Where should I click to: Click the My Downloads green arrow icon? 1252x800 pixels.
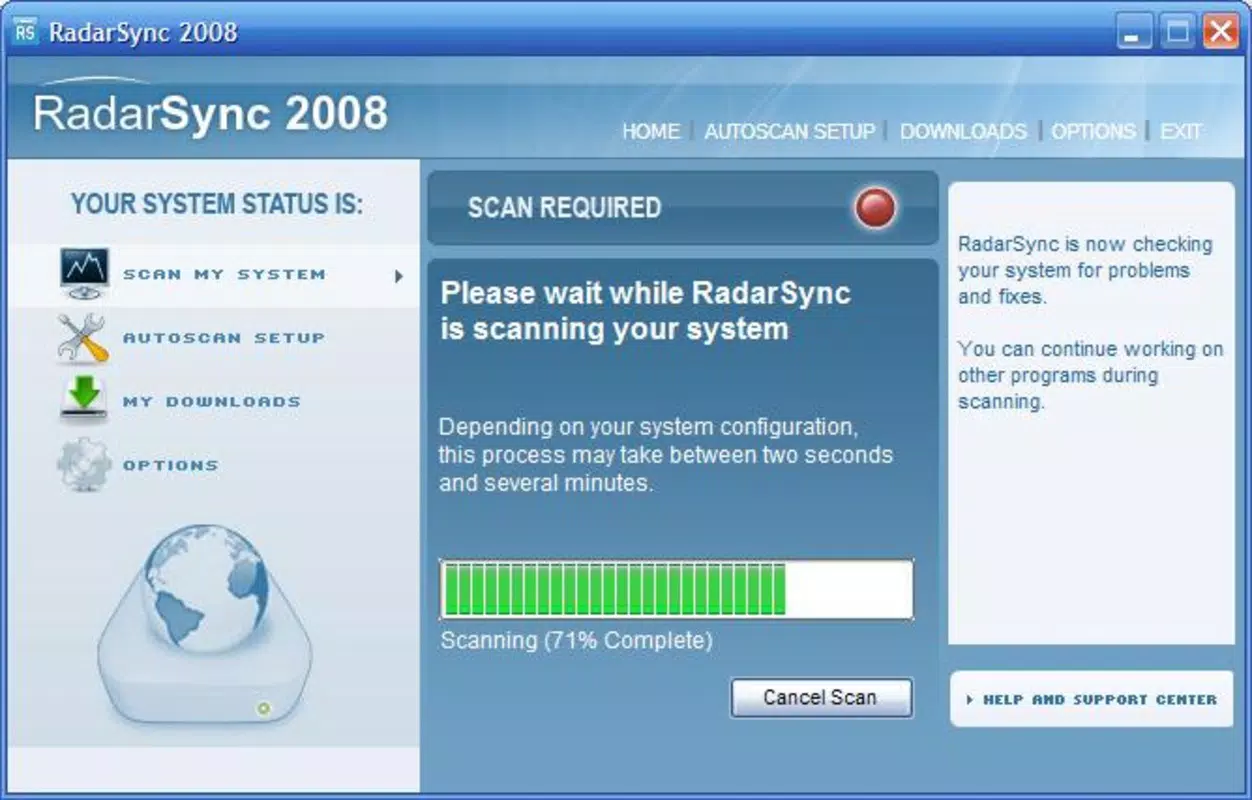83,401
